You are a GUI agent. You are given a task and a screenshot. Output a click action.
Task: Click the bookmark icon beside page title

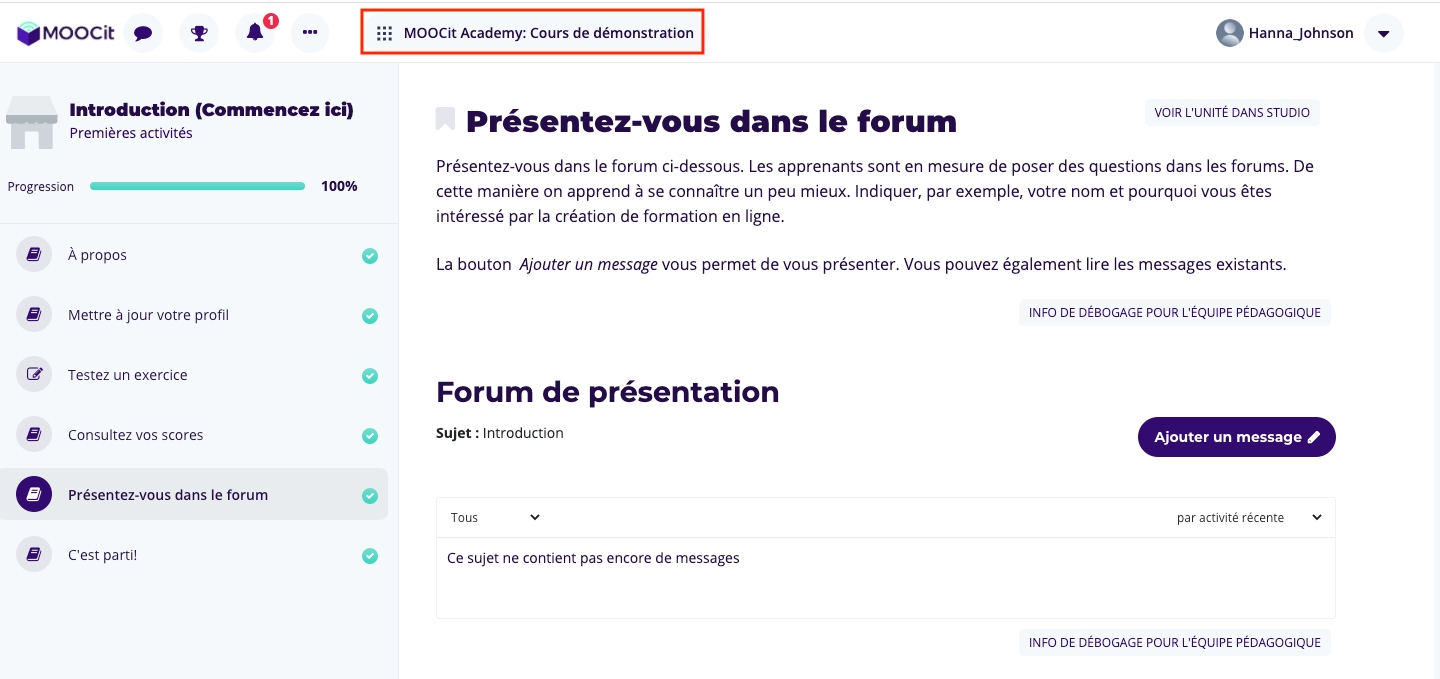point(445,119)
